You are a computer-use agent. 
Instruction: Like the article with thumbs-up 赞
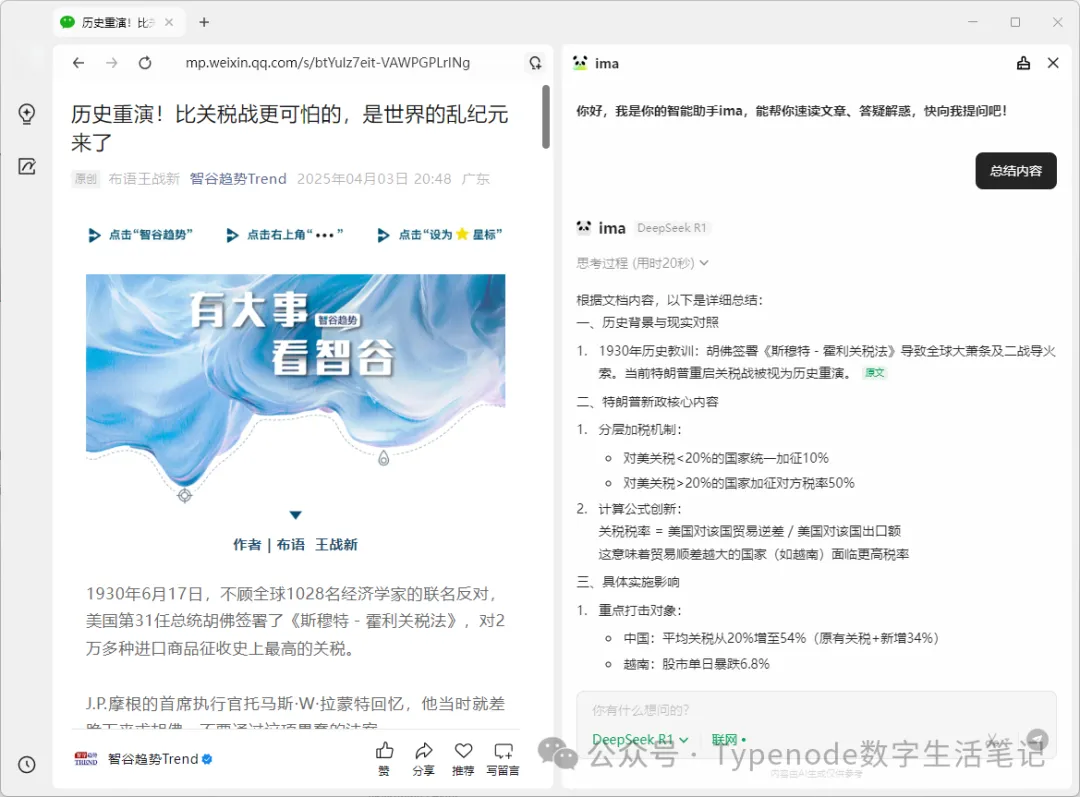[384, 758]
